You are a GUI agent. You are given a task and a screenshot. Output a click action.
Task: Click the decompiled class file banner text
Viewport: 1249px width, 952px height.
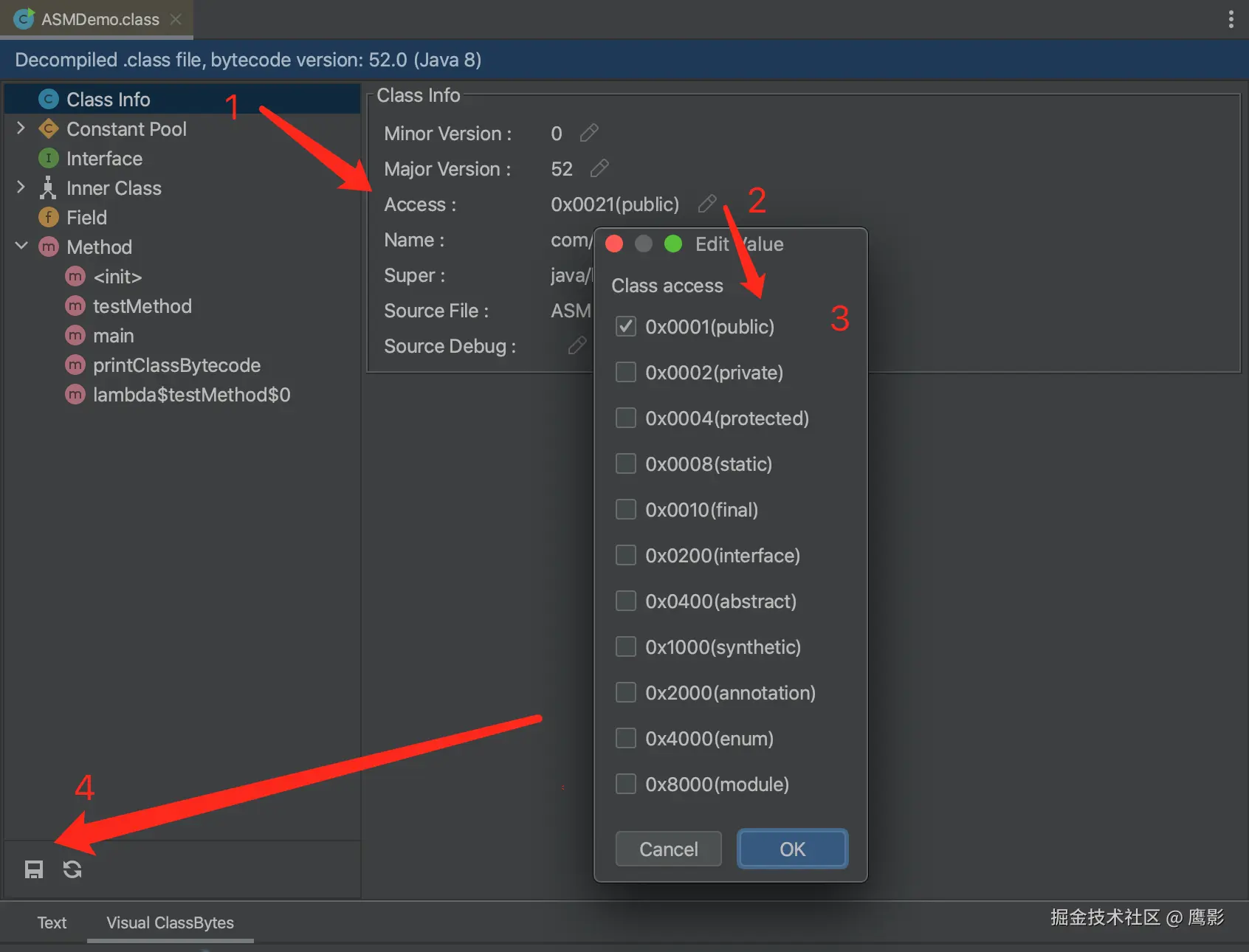[x=248, y=60]
